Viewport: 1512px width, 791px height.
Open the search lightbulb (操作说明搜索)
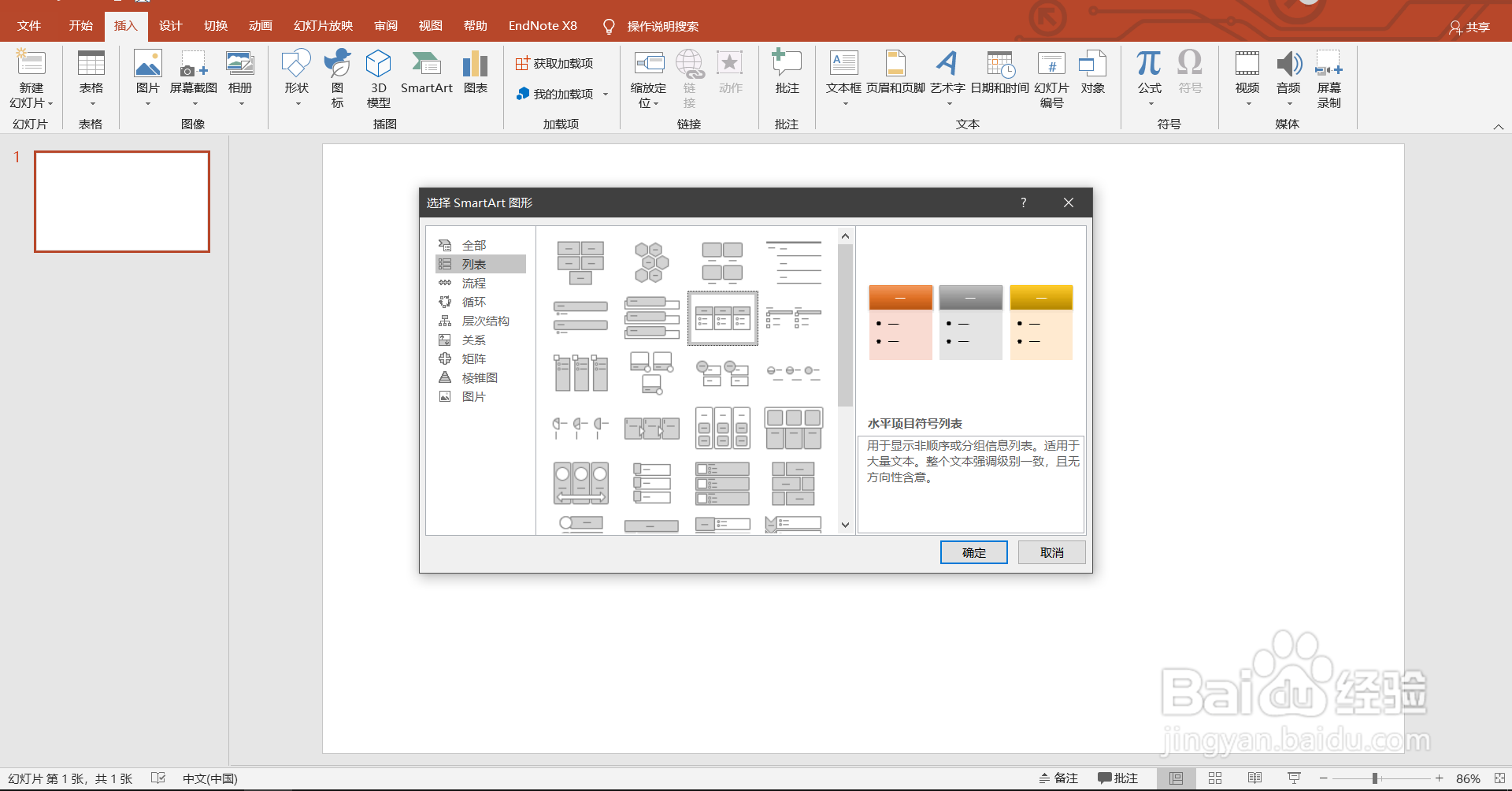coord(650,26)
